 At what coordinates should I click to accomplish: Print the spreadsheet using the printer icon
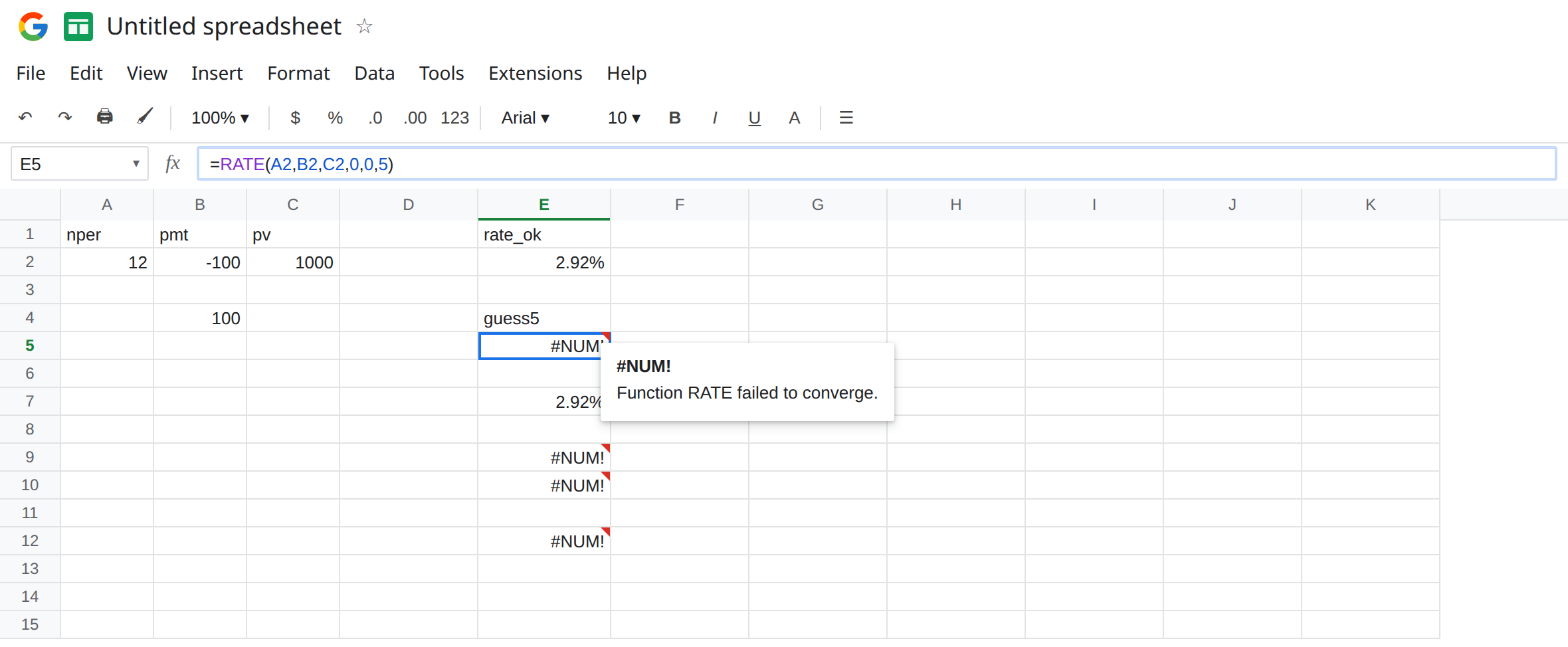104,117
